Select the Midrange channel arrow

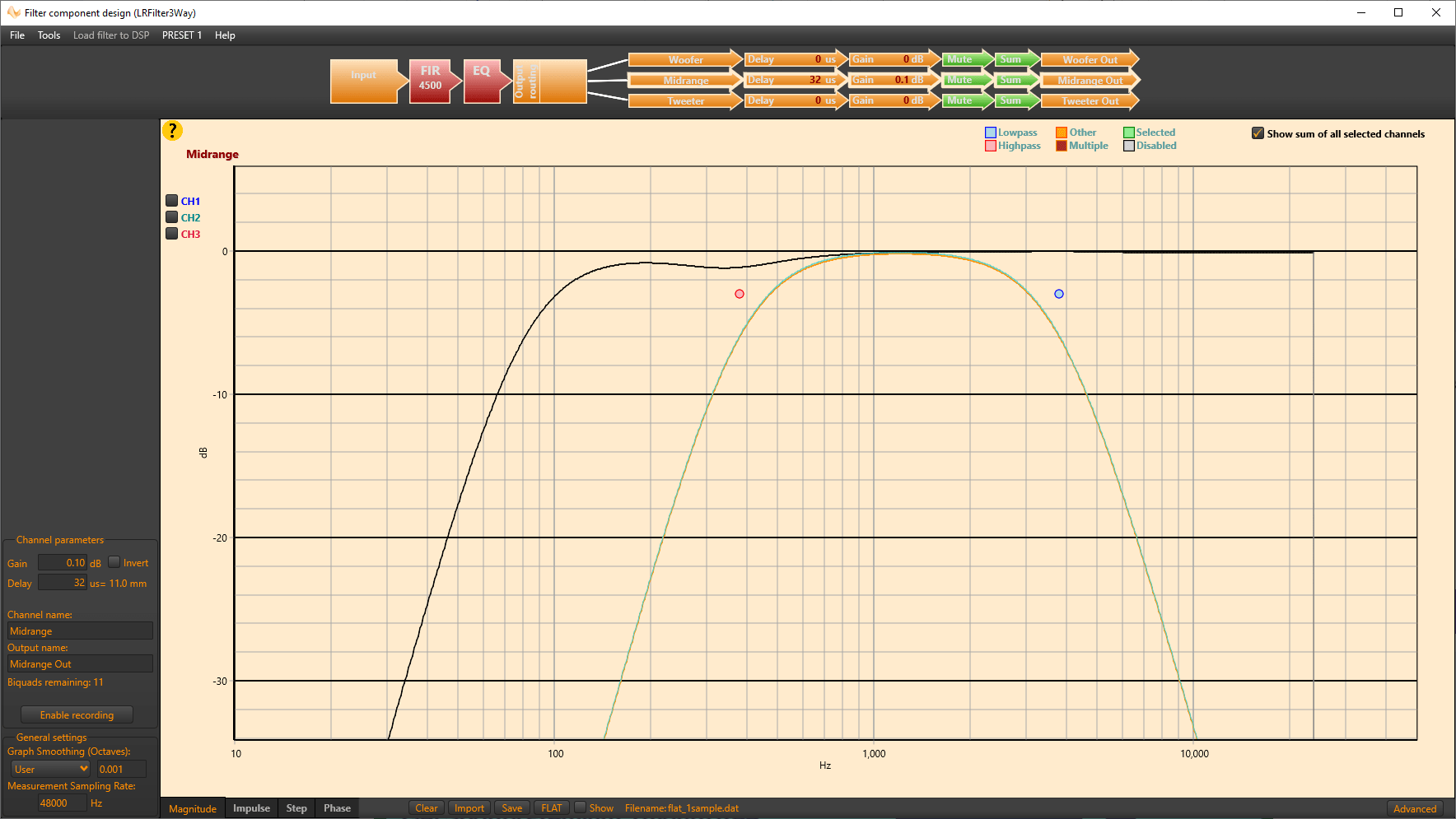(685, 80)
